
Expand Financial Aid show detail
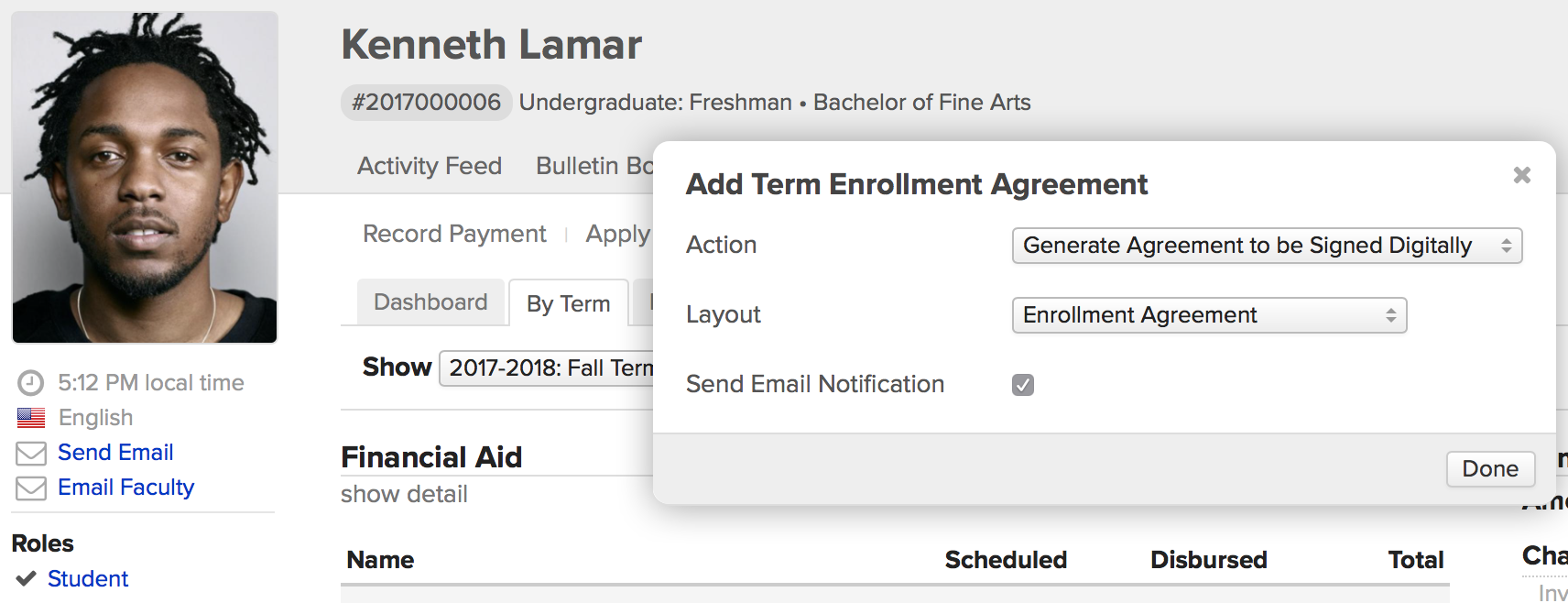[404, 495]
